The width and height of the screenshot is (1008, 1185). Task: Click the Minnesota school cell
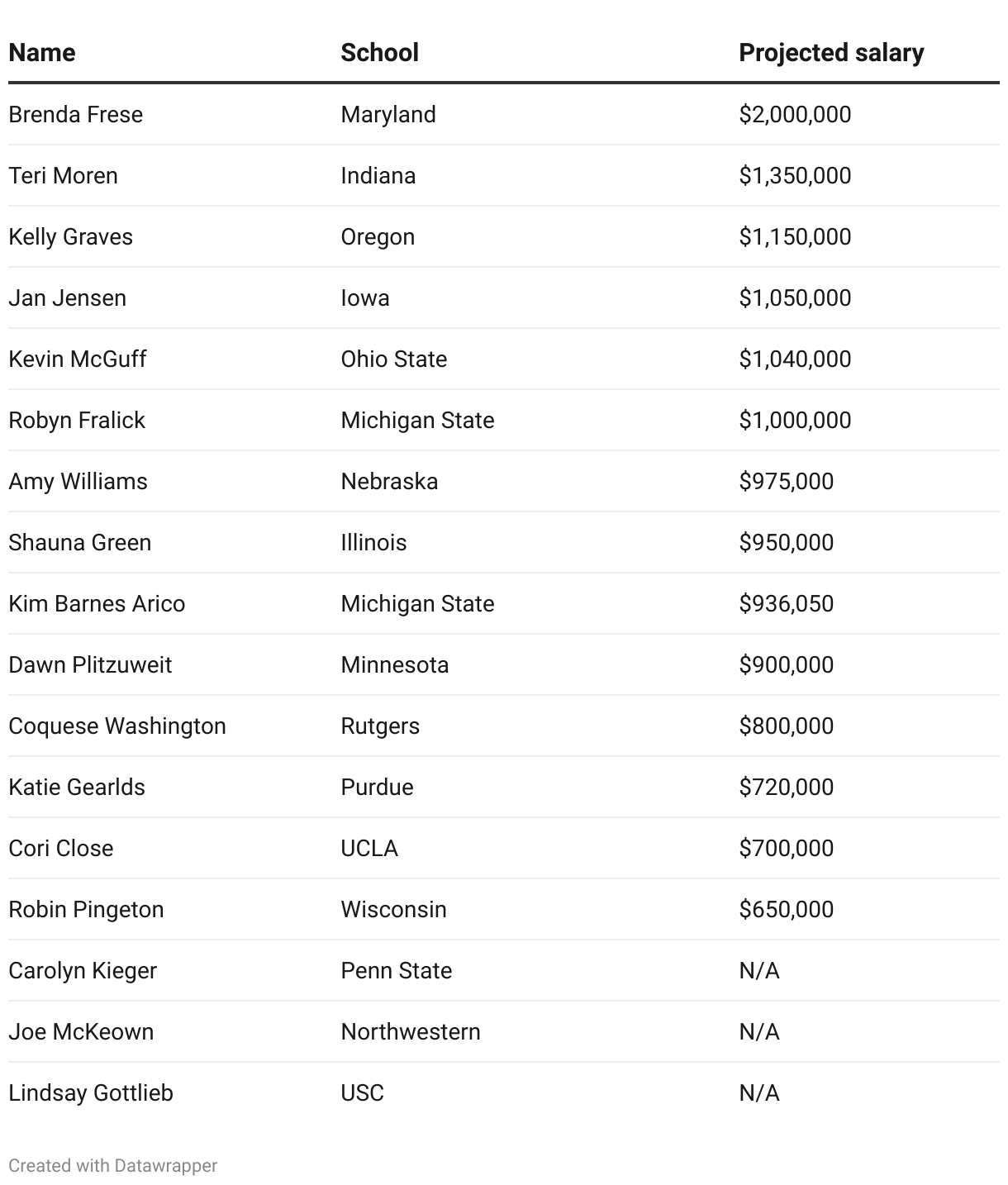click(394, 664)
